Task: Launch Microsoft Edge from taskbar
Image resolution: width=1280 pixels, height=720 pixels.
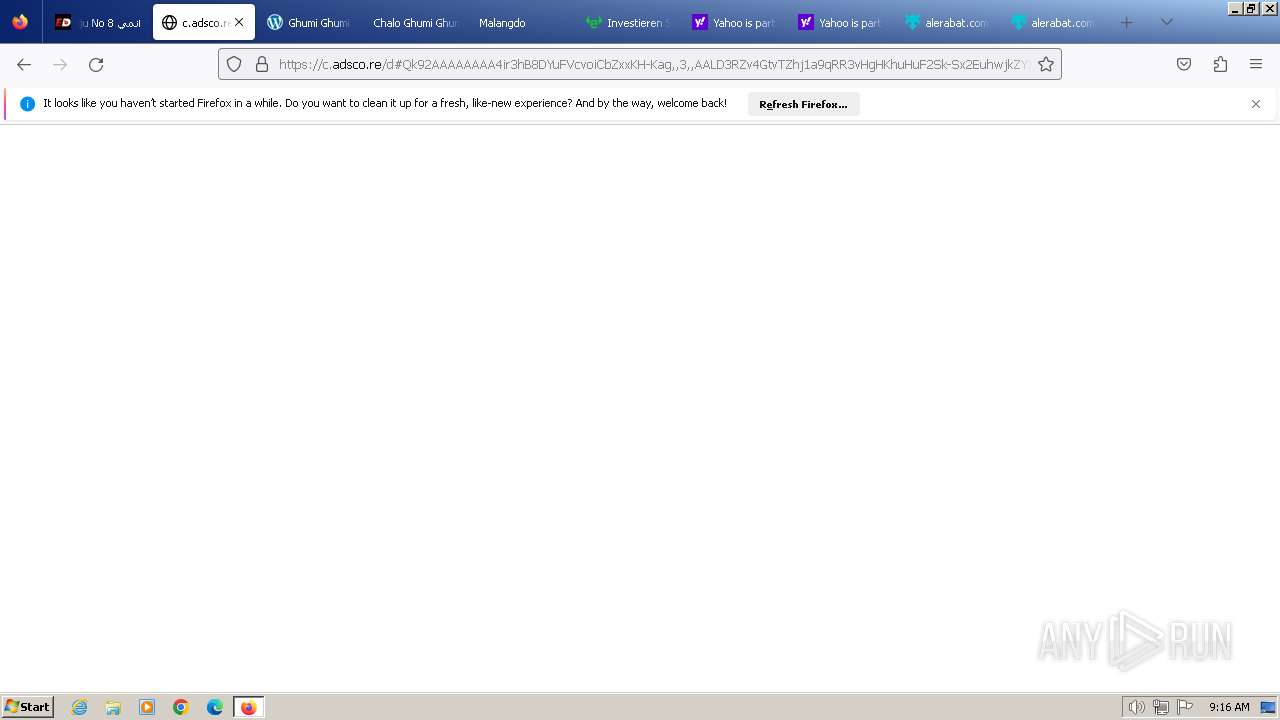Action: point(215,707)
